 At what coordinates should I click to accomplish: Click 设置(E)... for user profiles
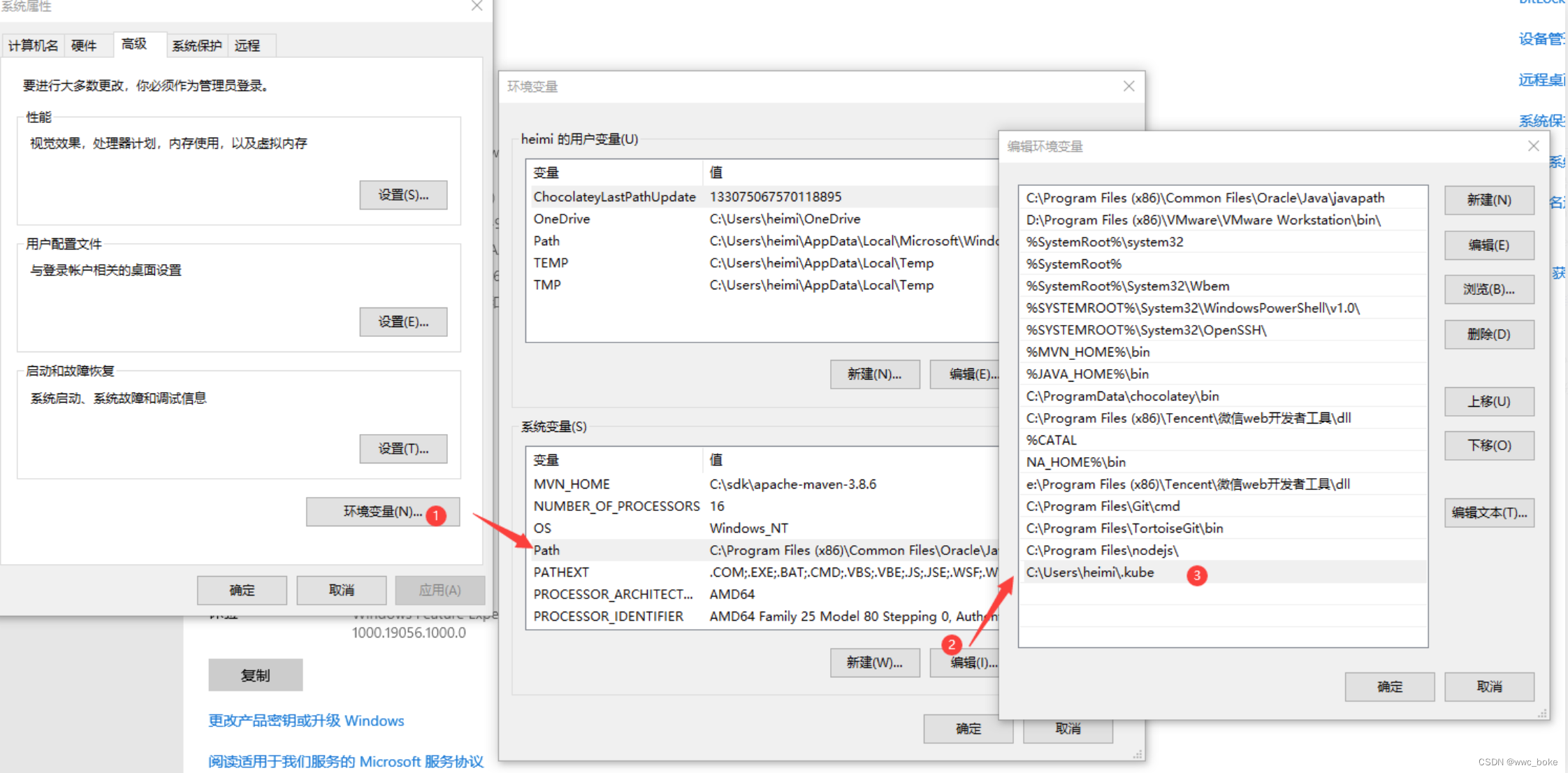403,322
